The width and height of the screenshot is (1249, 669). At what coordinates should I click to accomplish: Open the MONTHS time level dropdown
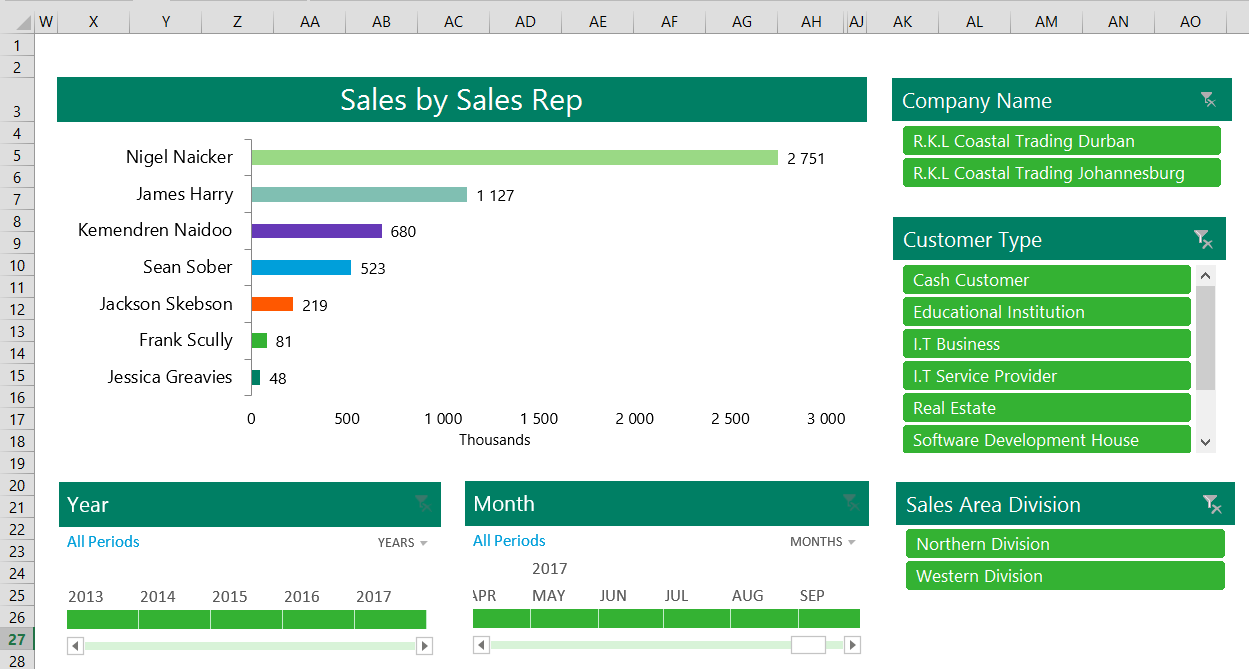click(822, 541)
